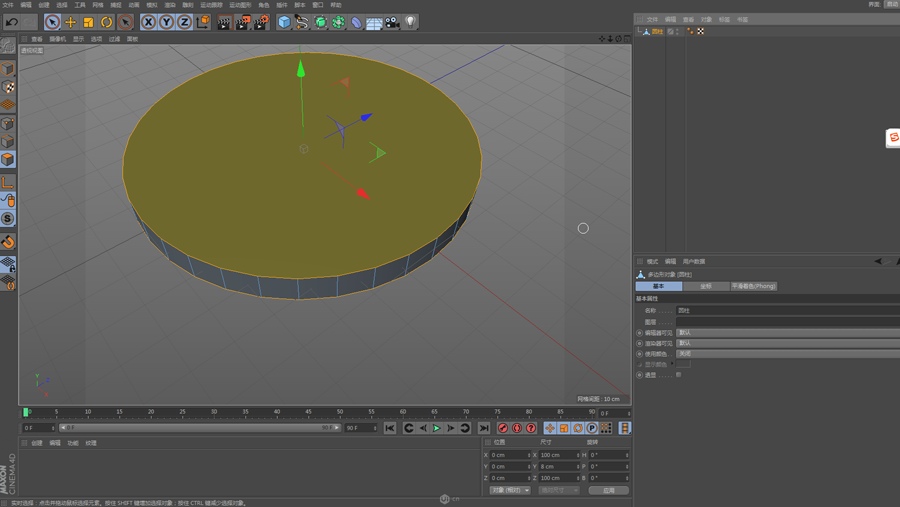Open the Floor environment icon

[x=374, y=23]
